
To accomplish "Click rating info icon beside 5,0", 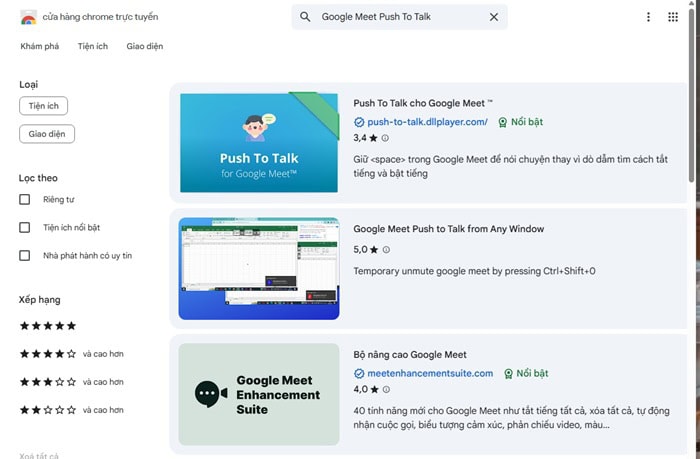I will point(386,250).
